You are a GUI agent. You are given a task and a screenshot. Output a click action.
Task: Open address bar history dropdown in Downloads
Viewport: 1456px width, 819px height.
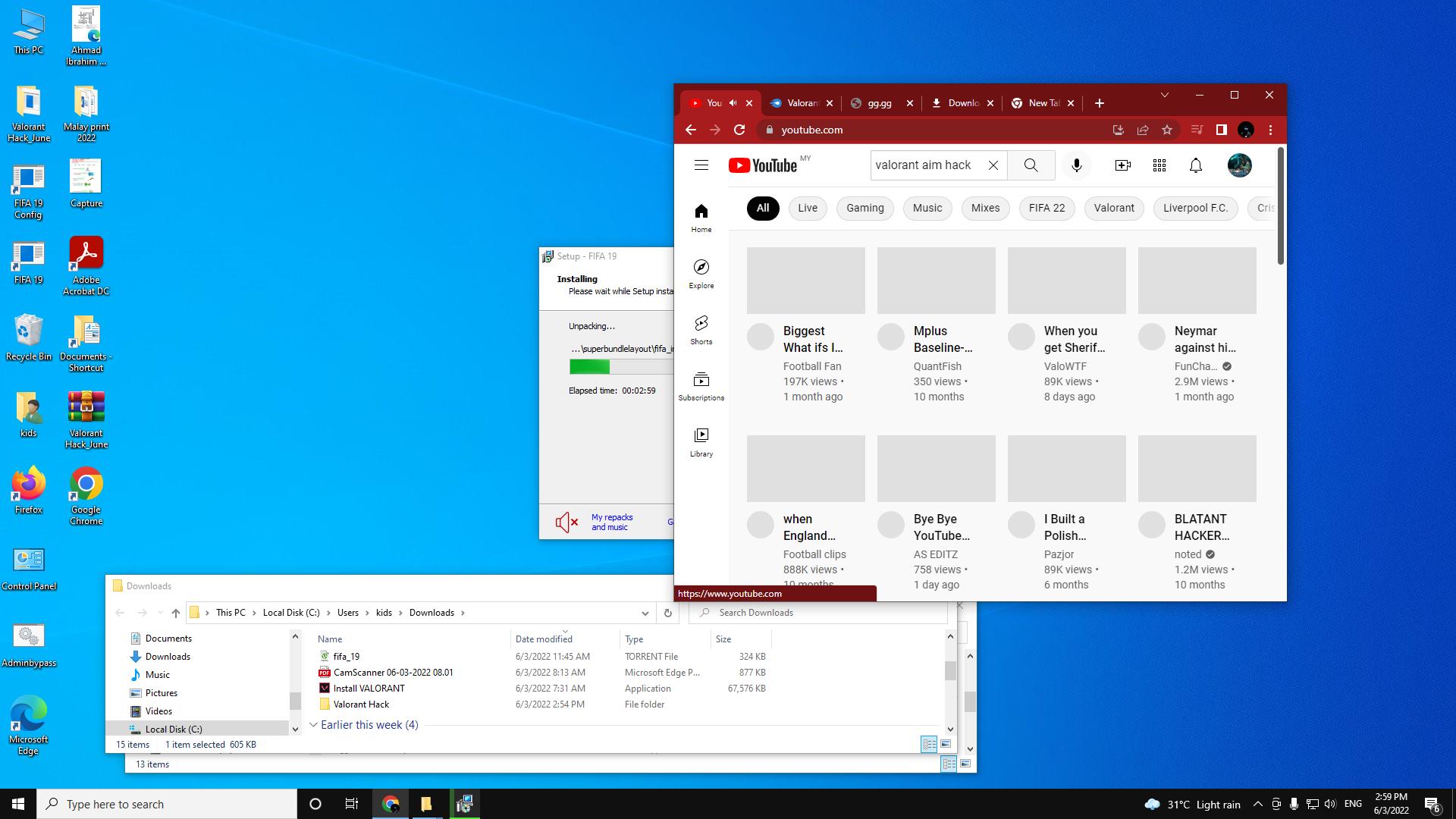pyautogui.click(x=645, y=613)
